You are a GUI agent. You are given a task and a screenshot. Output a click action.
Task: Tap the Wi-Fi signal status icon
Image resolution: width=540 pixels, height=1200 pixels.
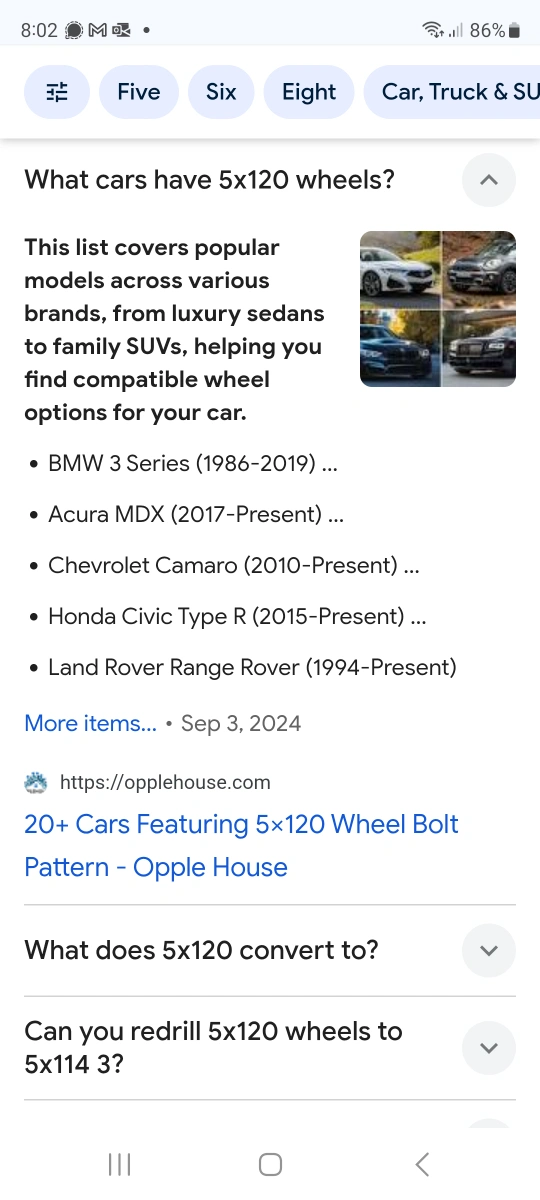tap(433, 30)
